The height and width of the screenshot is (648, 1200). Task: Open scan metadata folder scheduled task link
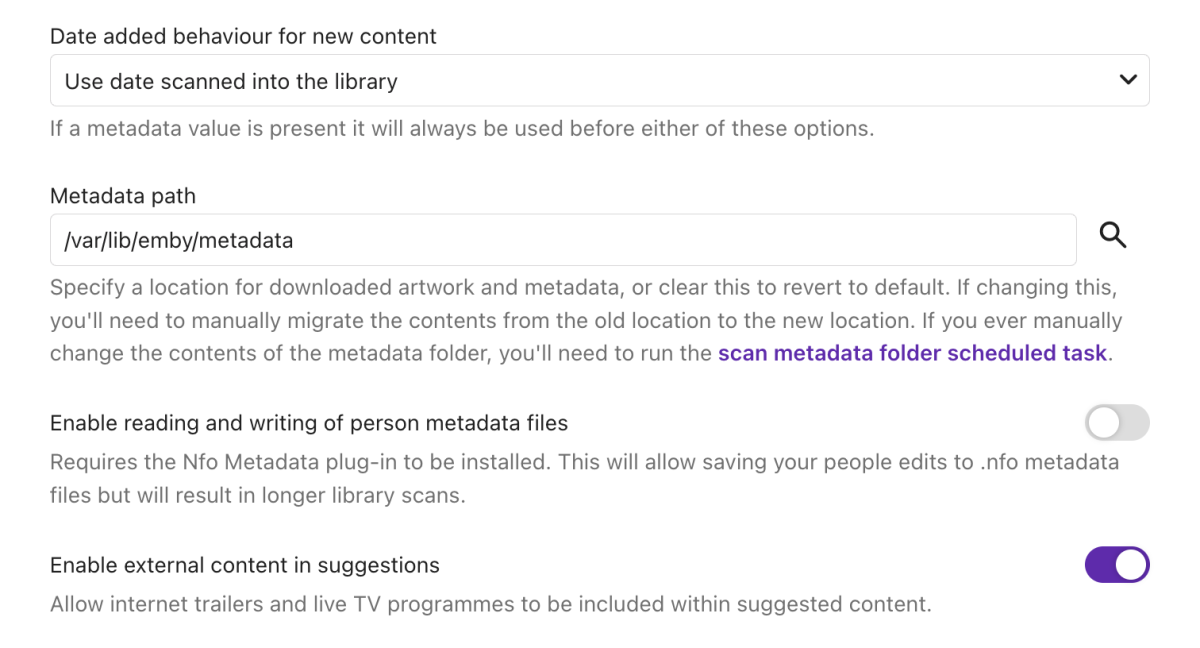click(x=912, y=353)
